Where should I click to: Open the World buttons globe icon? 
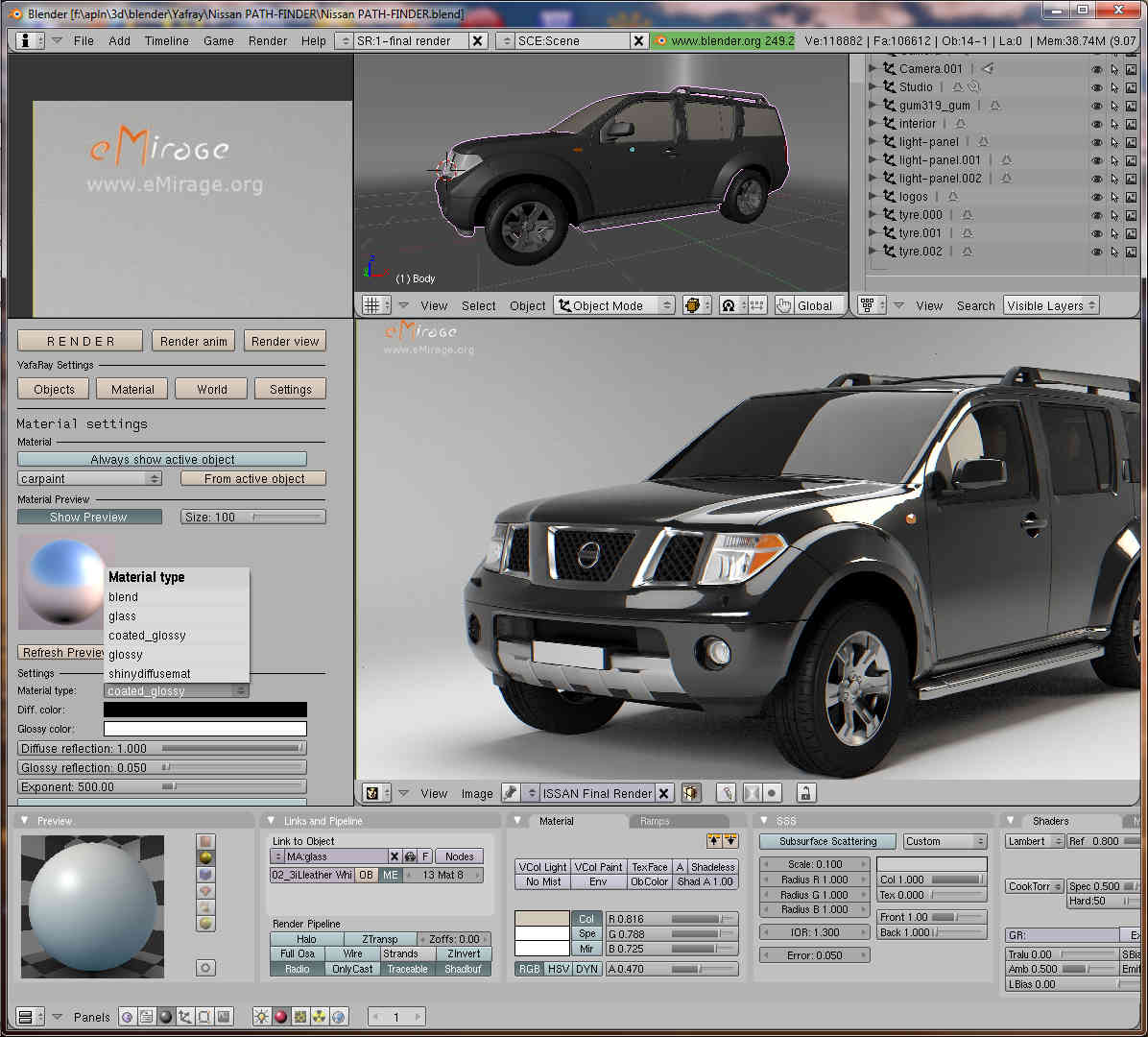point(338,1017)
